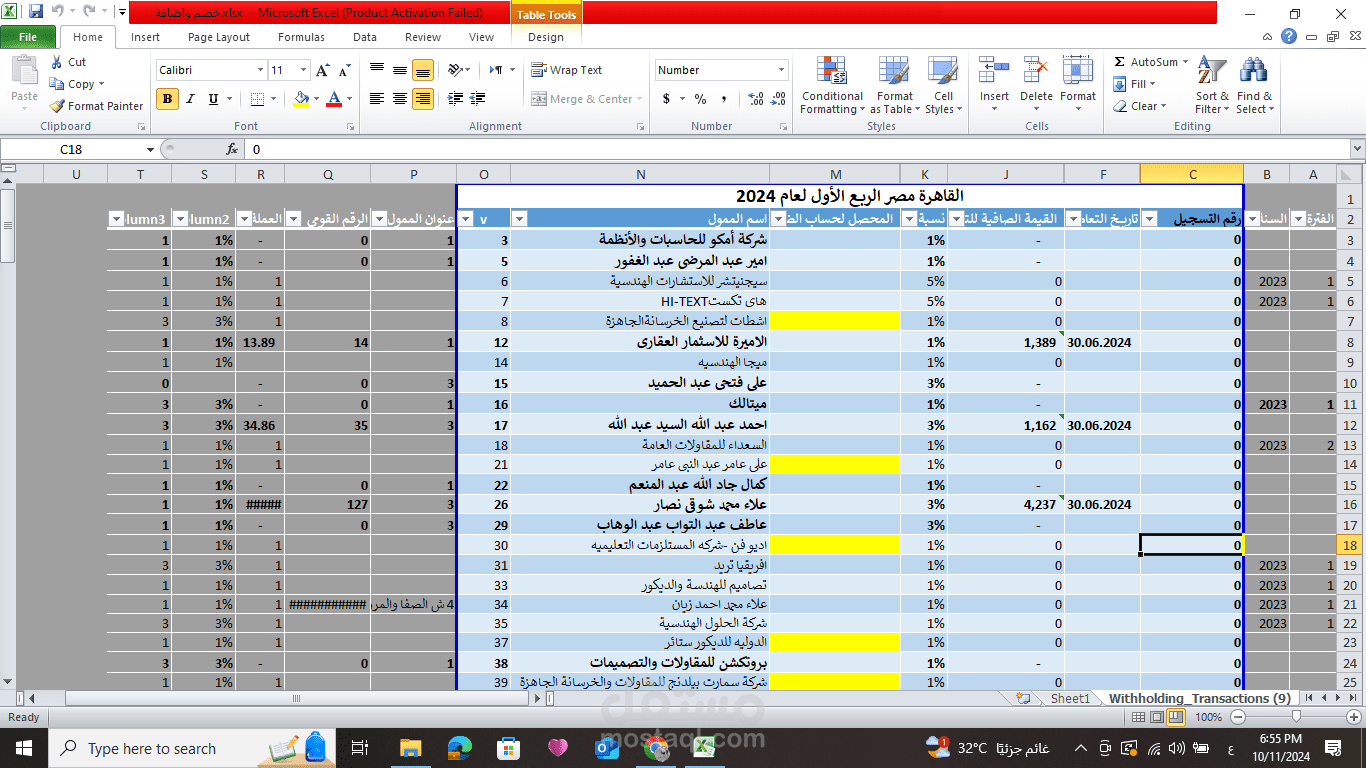Click the Insert Cells button
This screenshot has width=1366, height=768.
coord(993,85)
